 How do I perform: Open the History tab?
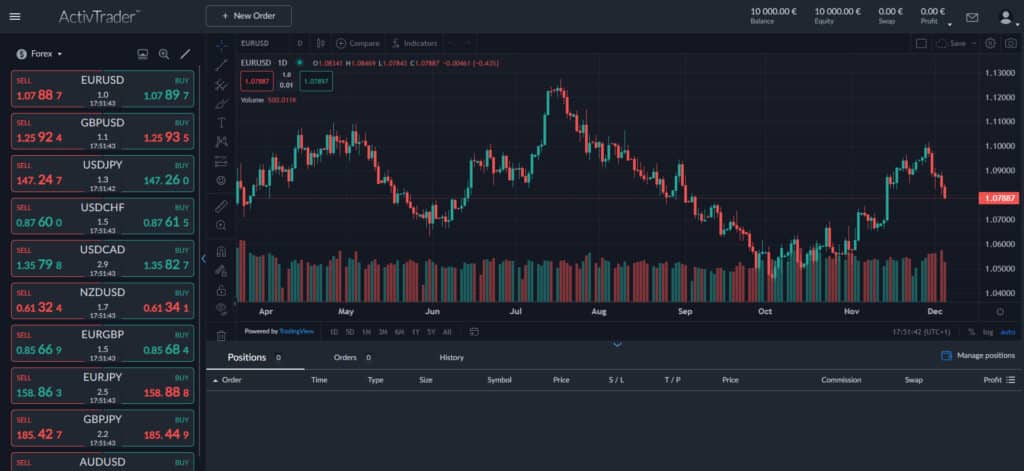click(x=451, y=357)
